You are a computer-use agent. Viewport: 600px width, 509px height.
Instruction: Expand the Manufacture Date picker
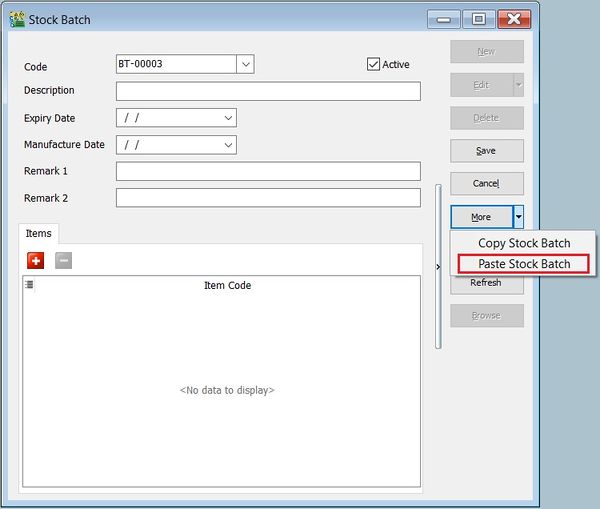tap(228, 145)
